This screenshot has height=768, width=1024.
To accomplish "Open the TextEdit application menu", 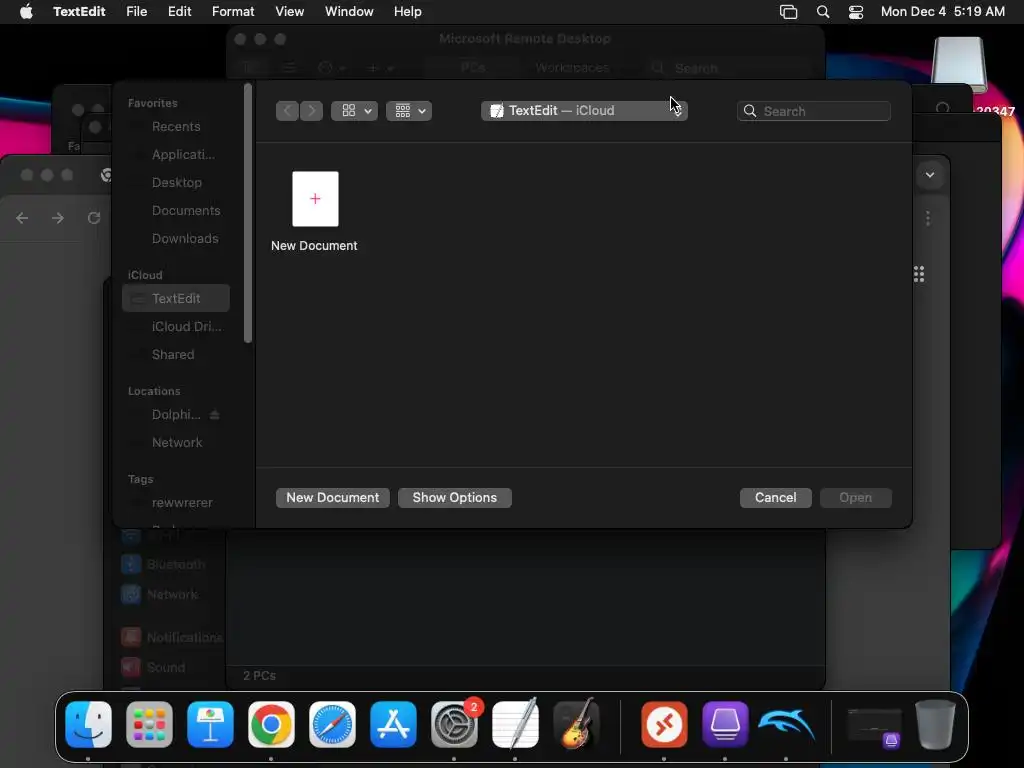I will pos(79,12).
